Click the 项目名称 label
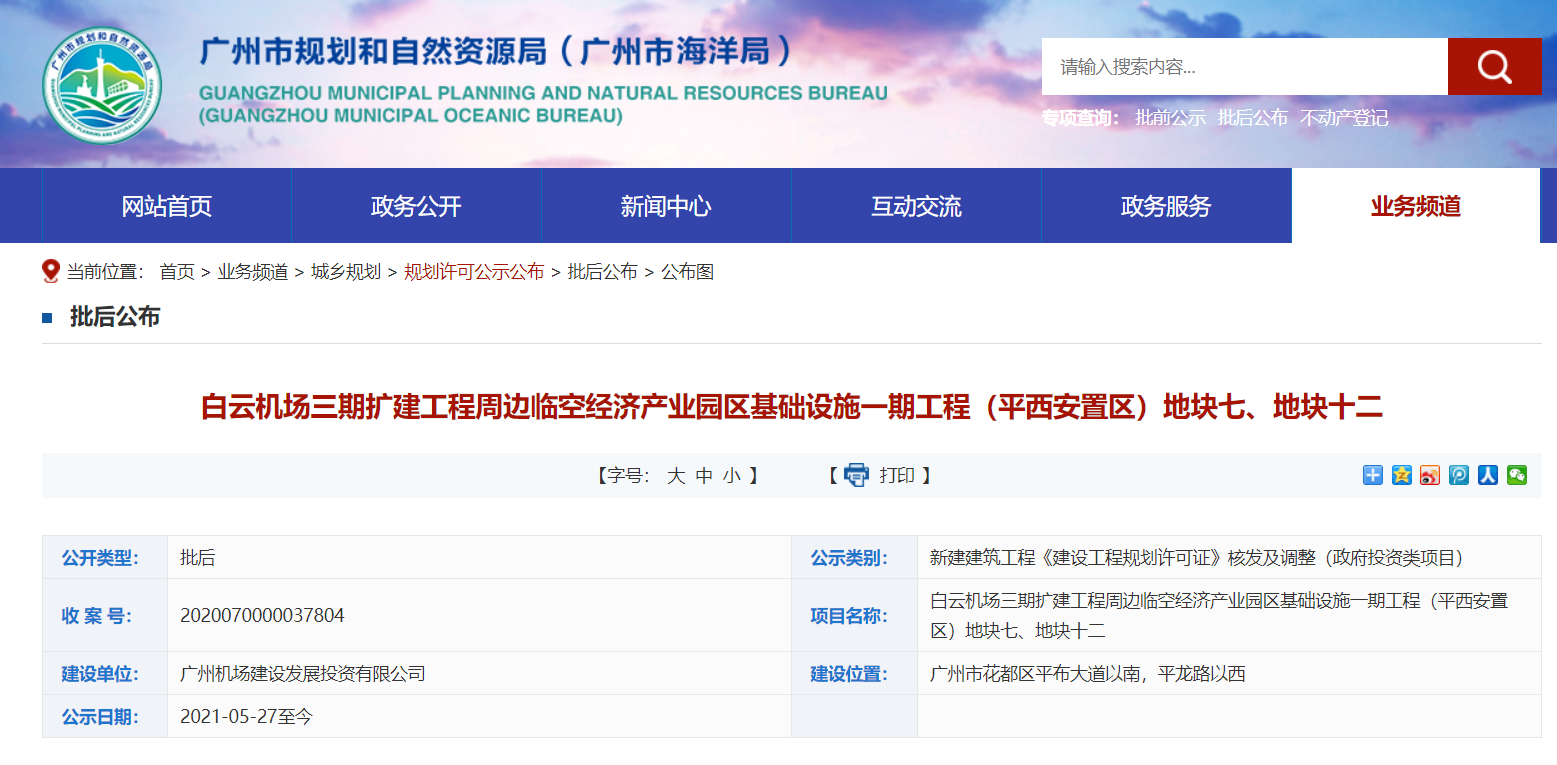The image size is (1557, 765). click(x=849, y=616)
